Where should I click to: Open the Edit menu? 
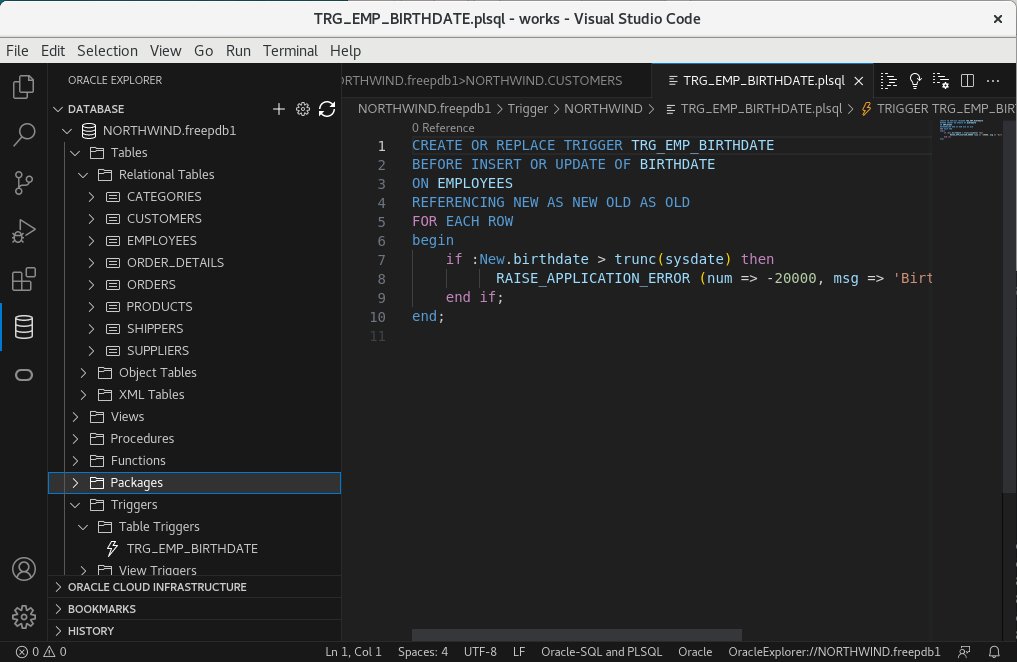(x=53, y=51)
